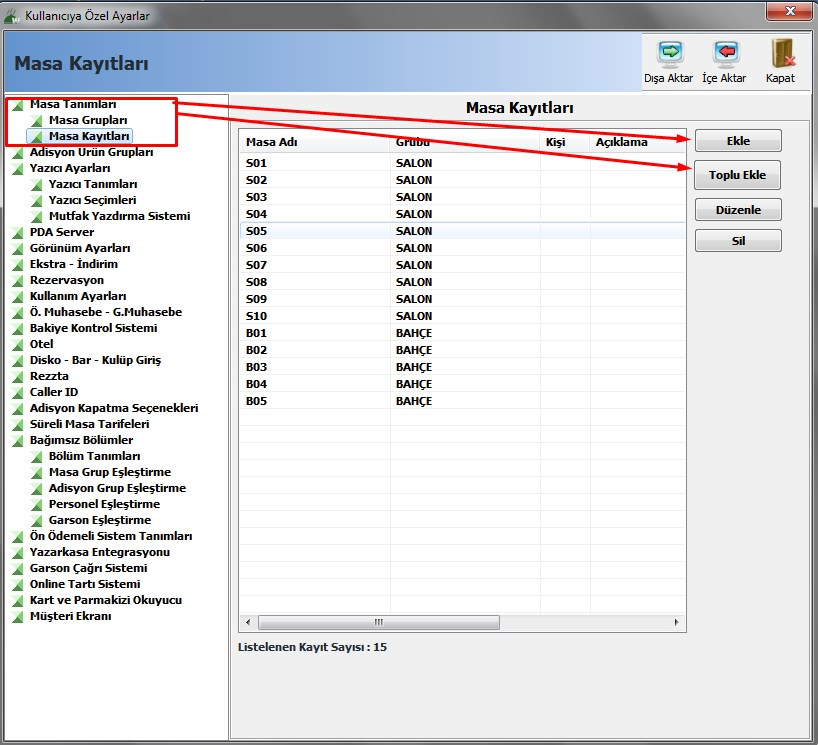Click the scrollbar left arrow
This screenshot has width=818, height=745.
tap(248, 622)
